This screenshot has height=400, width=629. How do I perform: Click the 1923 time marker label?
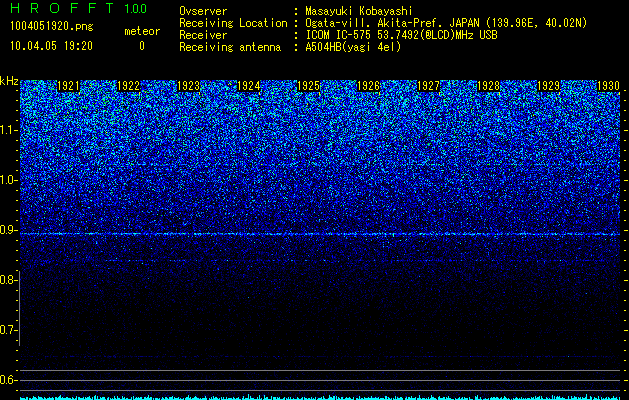188,86
